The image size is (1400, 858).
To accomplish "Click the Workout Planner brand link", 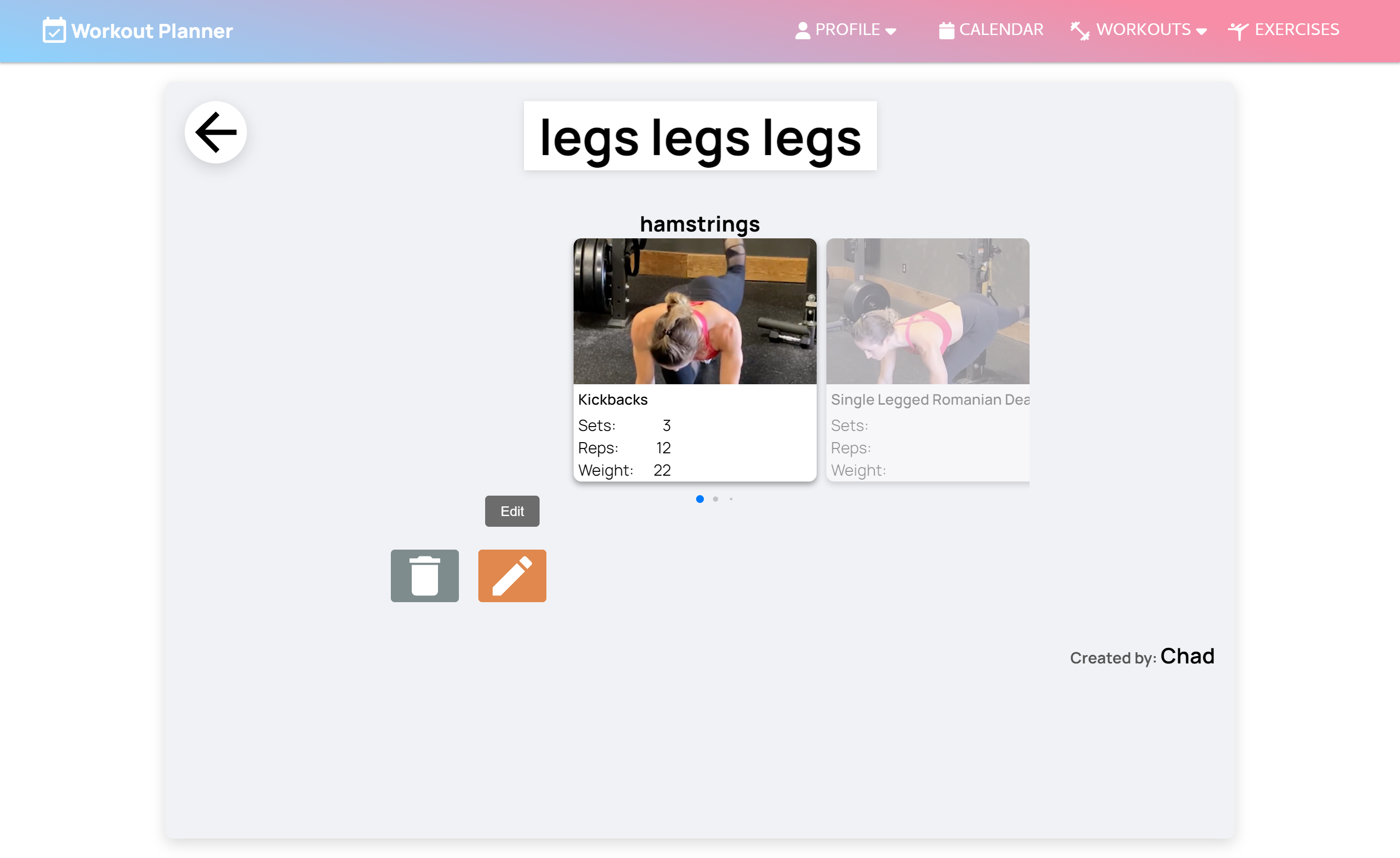I will pyautogui.click(x=152, y=31).
